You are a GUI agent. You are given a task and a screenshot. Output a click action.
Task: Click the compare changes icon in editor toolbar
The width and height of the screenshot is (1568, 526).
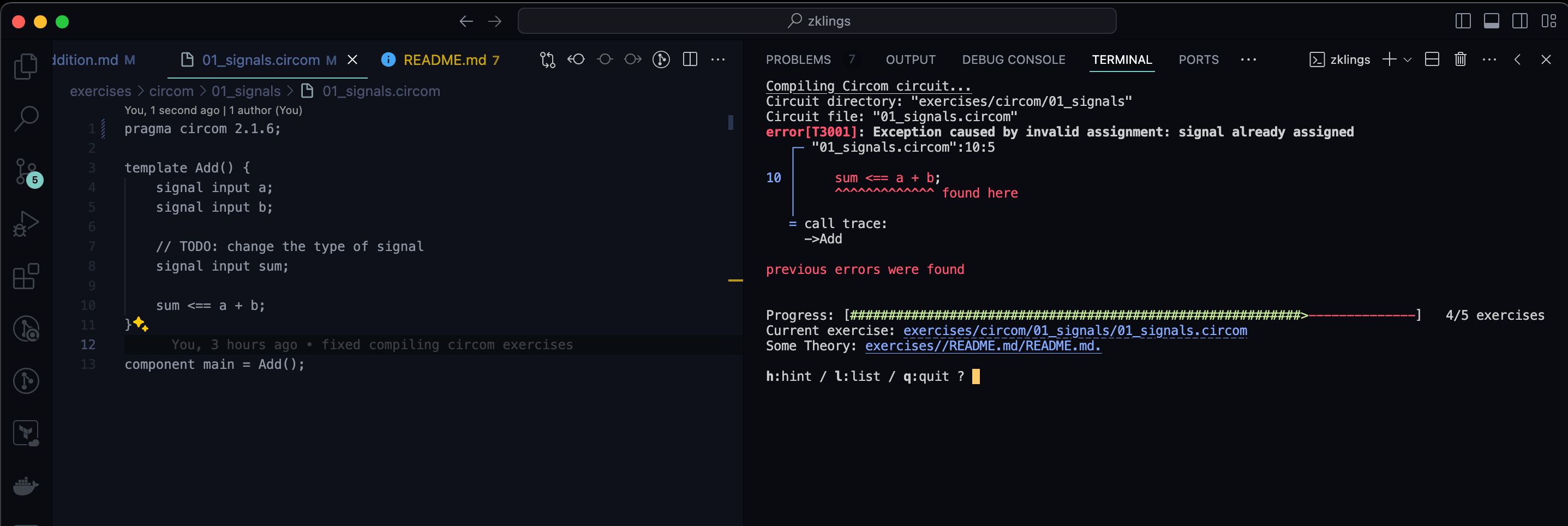[547, 59]
